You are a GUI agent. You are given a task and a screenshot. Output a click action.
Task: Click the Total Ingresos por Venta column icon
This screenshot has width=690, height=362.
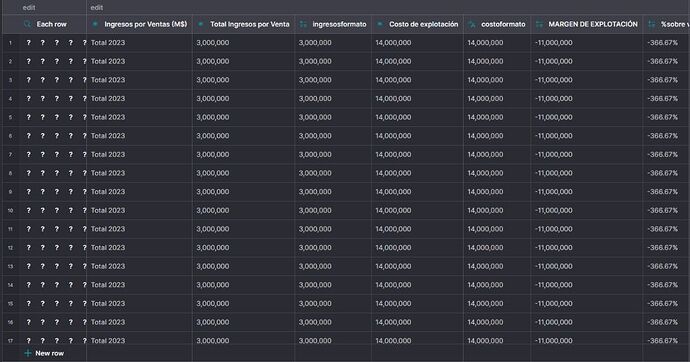tap(201, 24)
